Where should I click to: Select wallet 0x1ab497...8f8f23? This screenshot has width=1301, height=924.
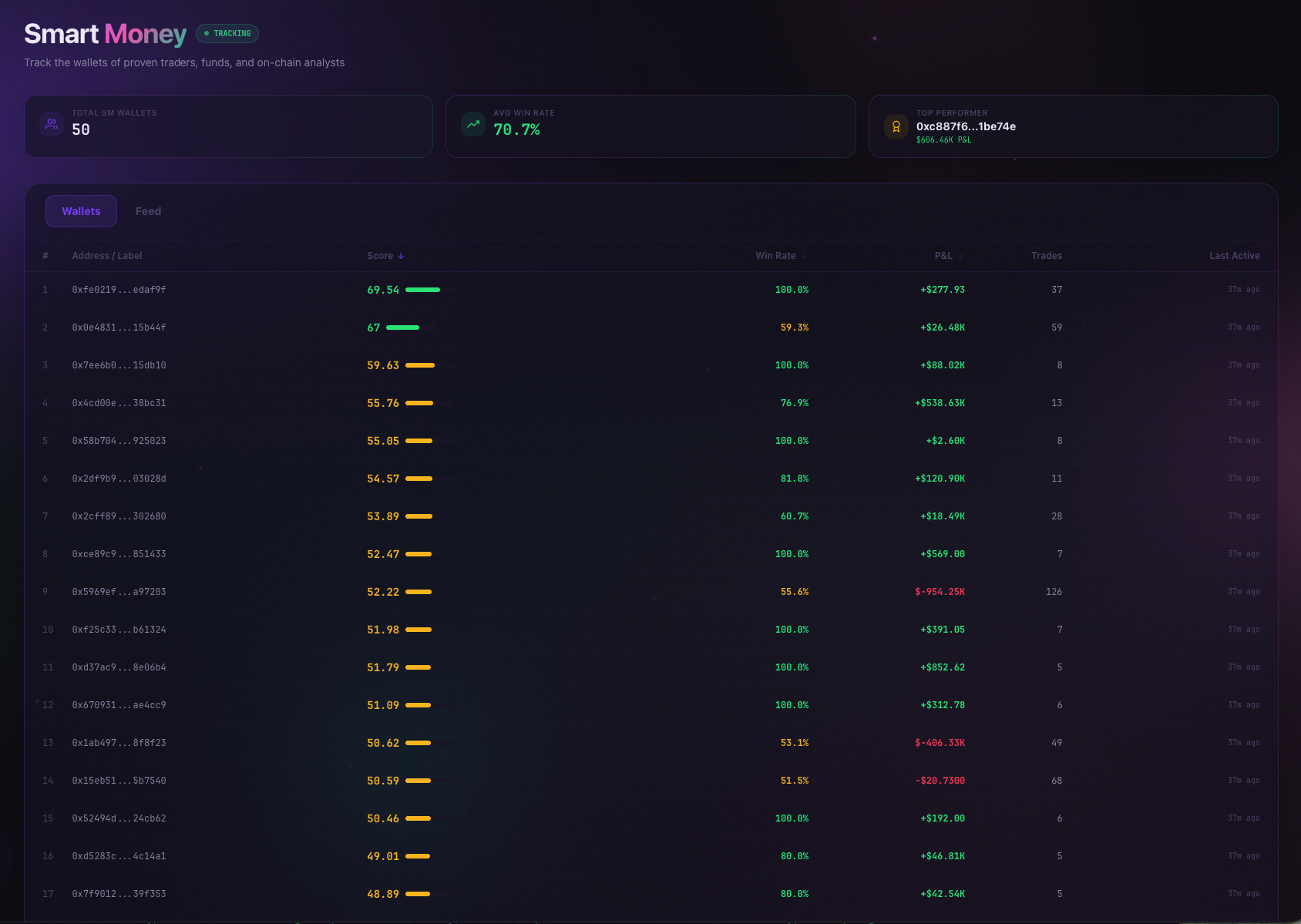click(119, 742)
